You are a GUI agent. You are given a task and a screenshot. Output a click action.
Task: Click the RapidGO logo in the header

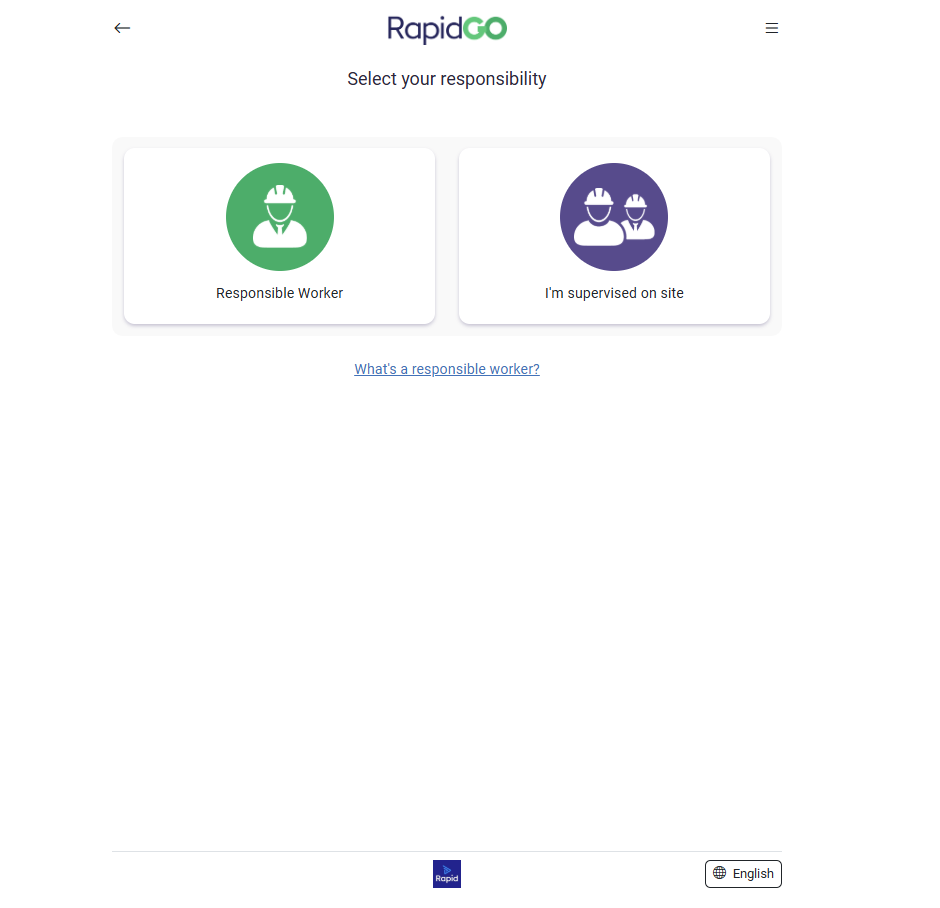447,29
